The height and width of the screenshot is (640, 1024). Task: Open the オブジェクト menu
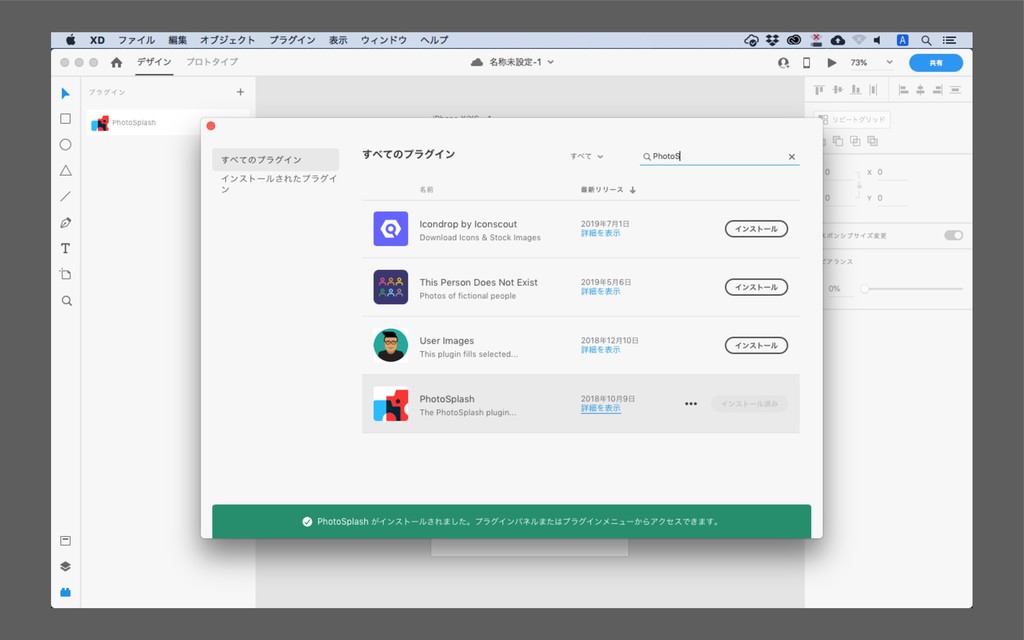coord(227,40)
